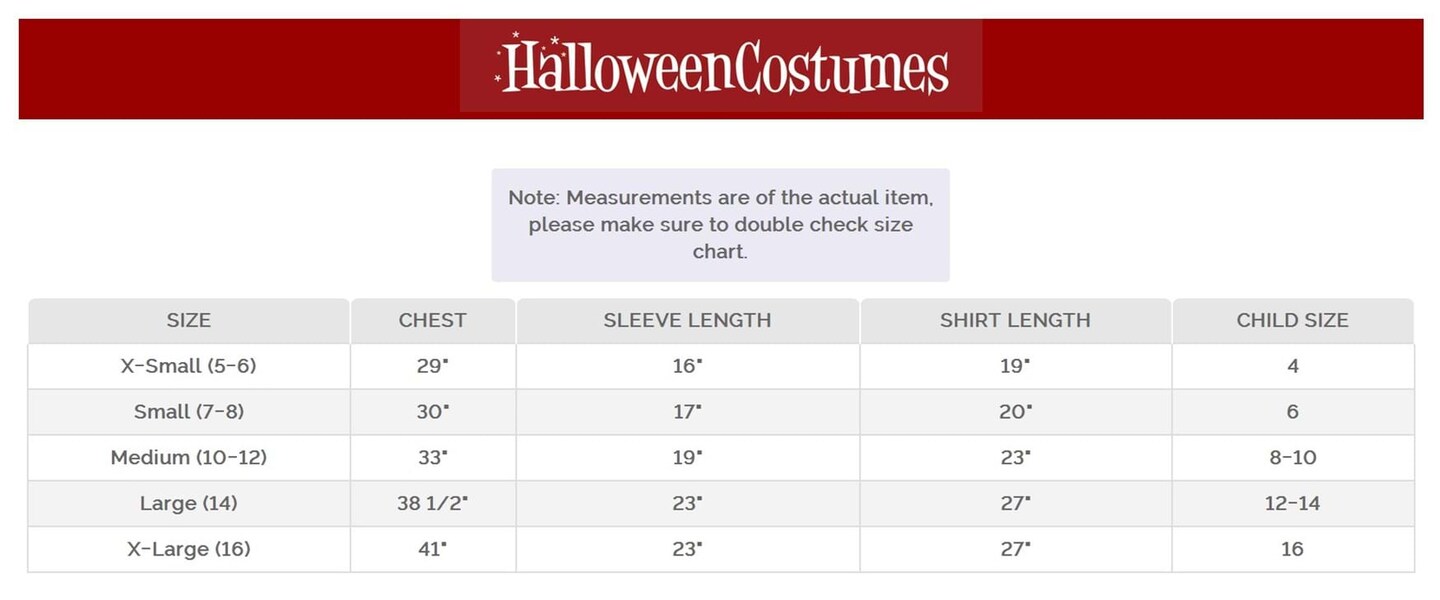This screenshot has height=600, width=1440.
Task: Click the CHILD SIZE column header
Action: point(1292,321)
